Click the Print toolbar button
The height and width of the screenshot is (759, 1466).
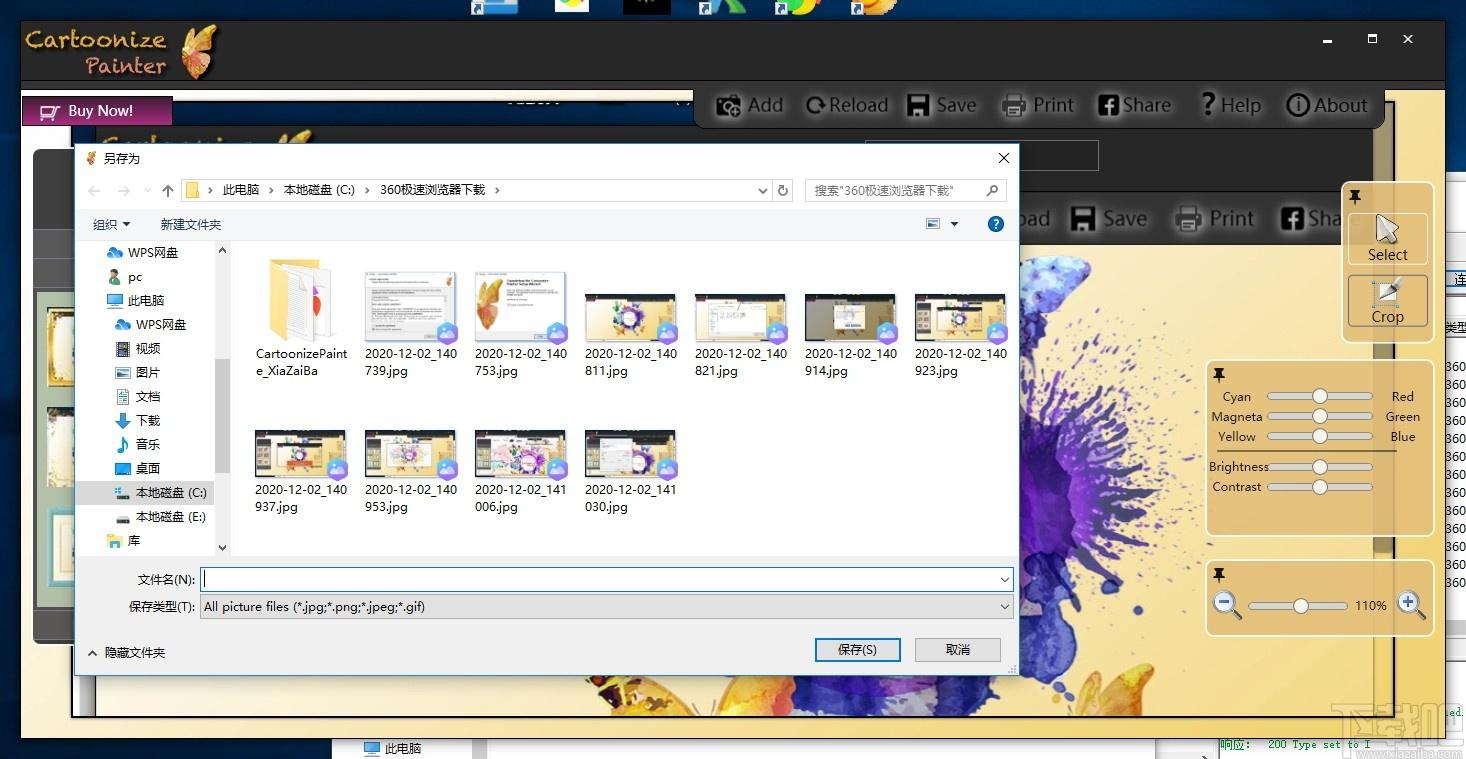(1037, 105)
